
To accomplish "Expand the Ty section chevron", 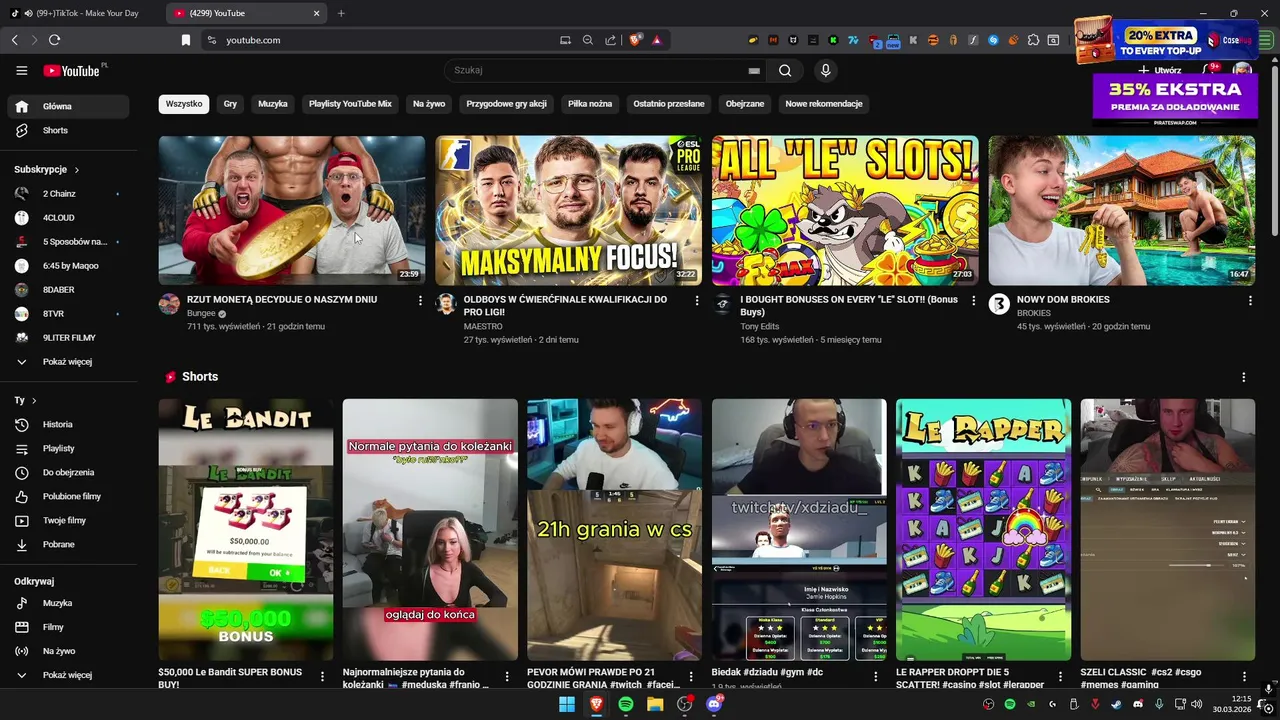I will 34,400.
